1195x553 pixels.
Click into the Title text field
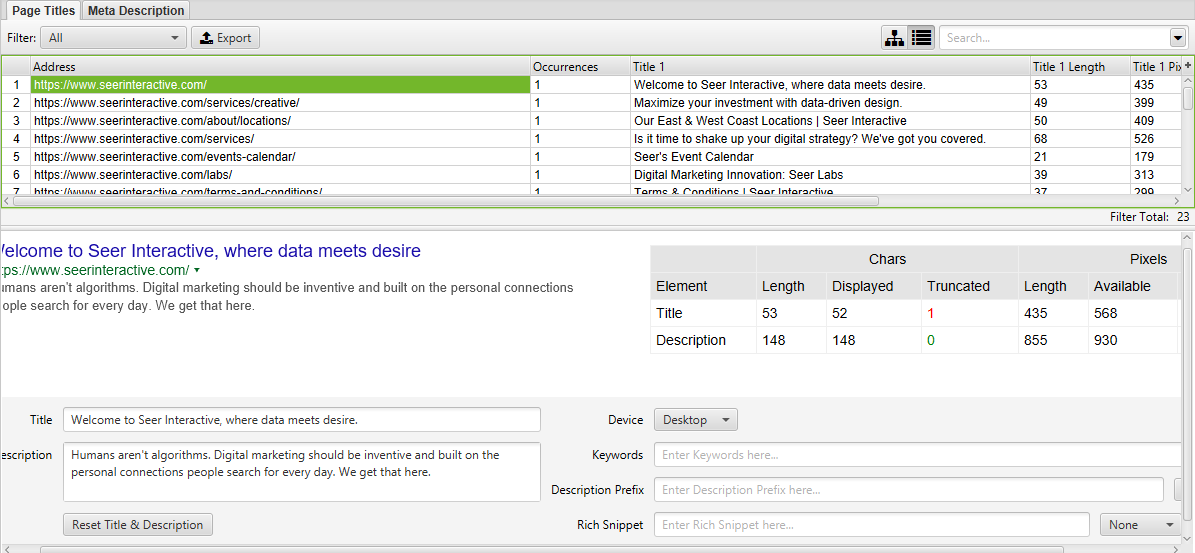click(301, 420)
